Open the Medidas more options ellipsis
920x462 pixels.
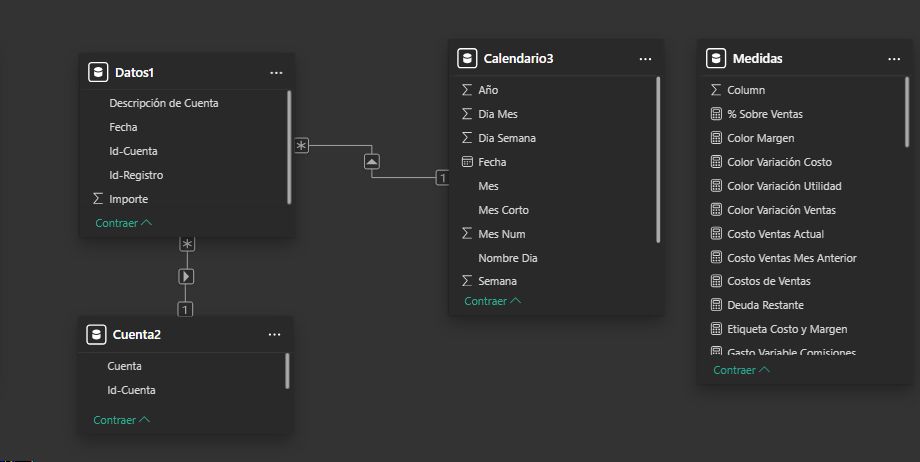coord(894,59)
